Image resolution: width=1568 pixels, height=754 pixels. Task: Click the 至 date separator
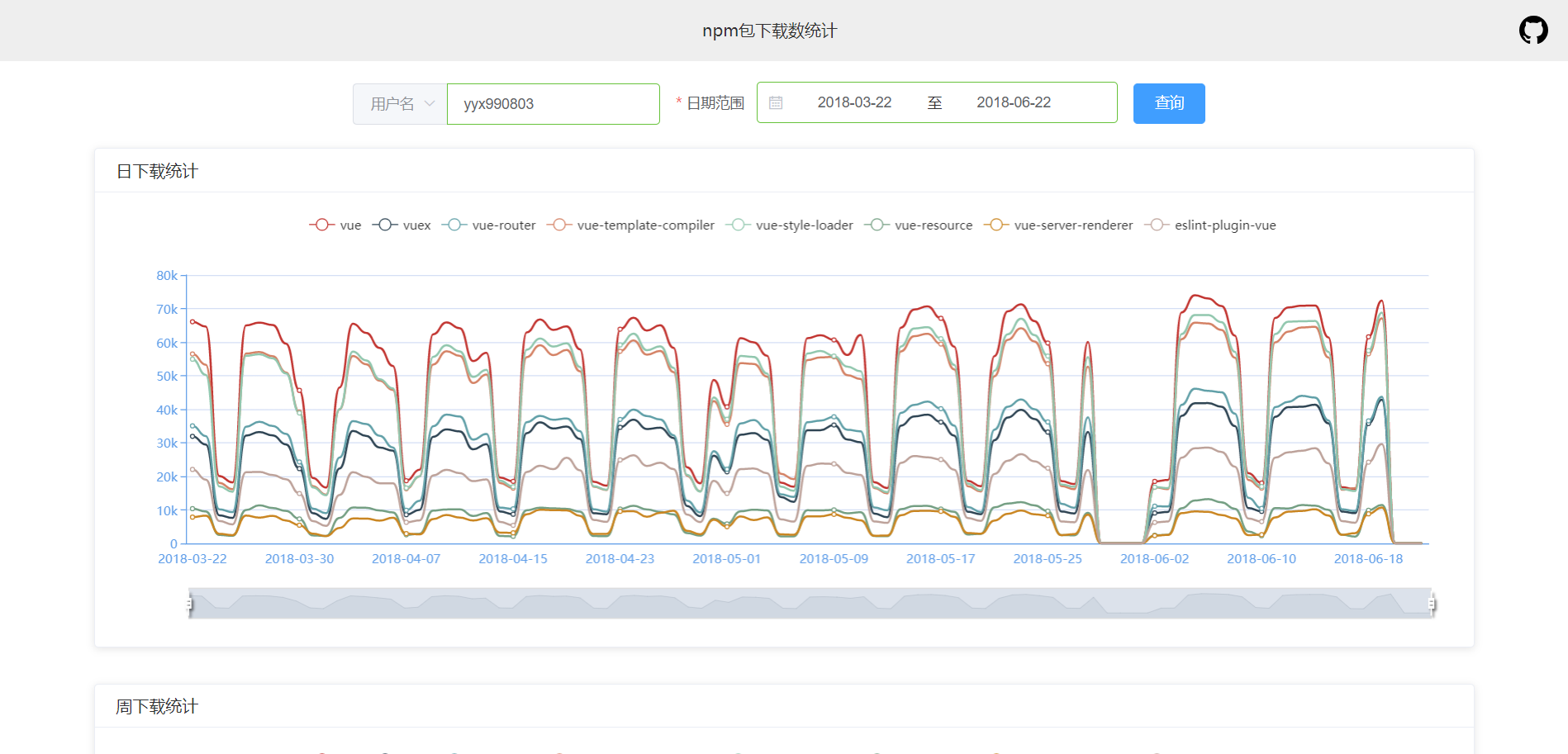(x=934, y=102)
